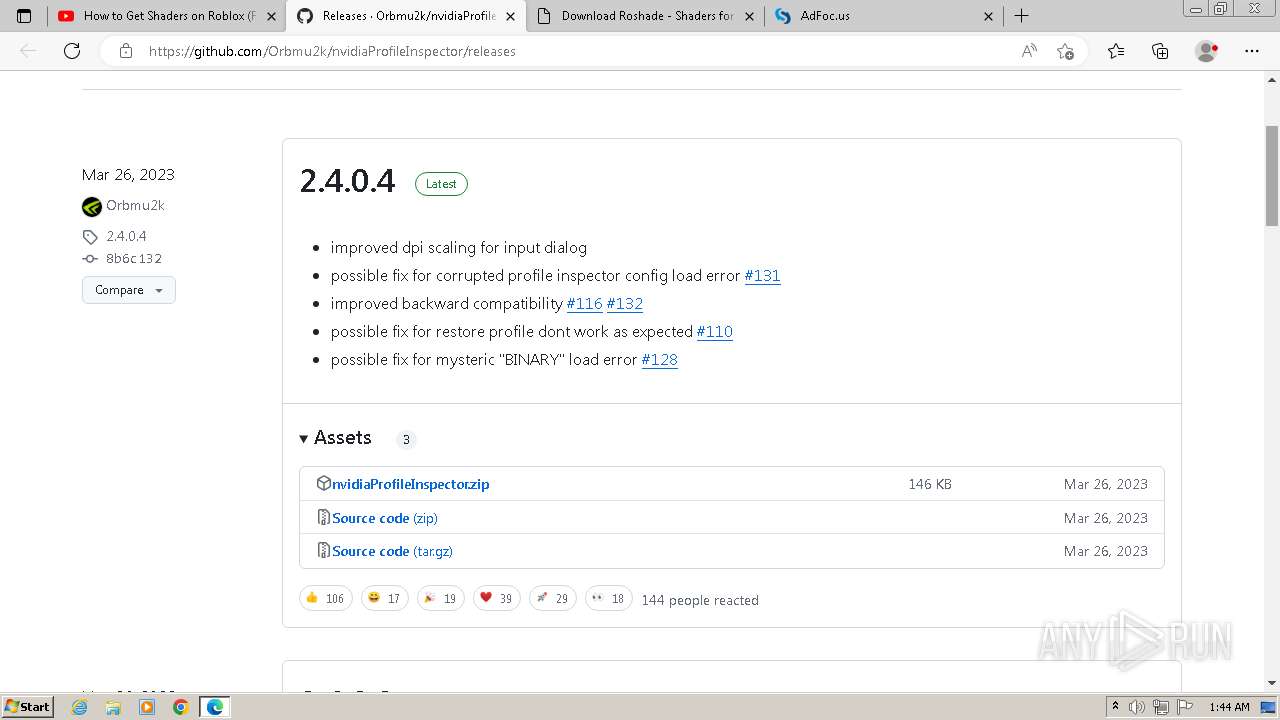Open the tab actions menu icon
The height and width of the screenshot is (720, 1280).
click(x=24, y=16)
